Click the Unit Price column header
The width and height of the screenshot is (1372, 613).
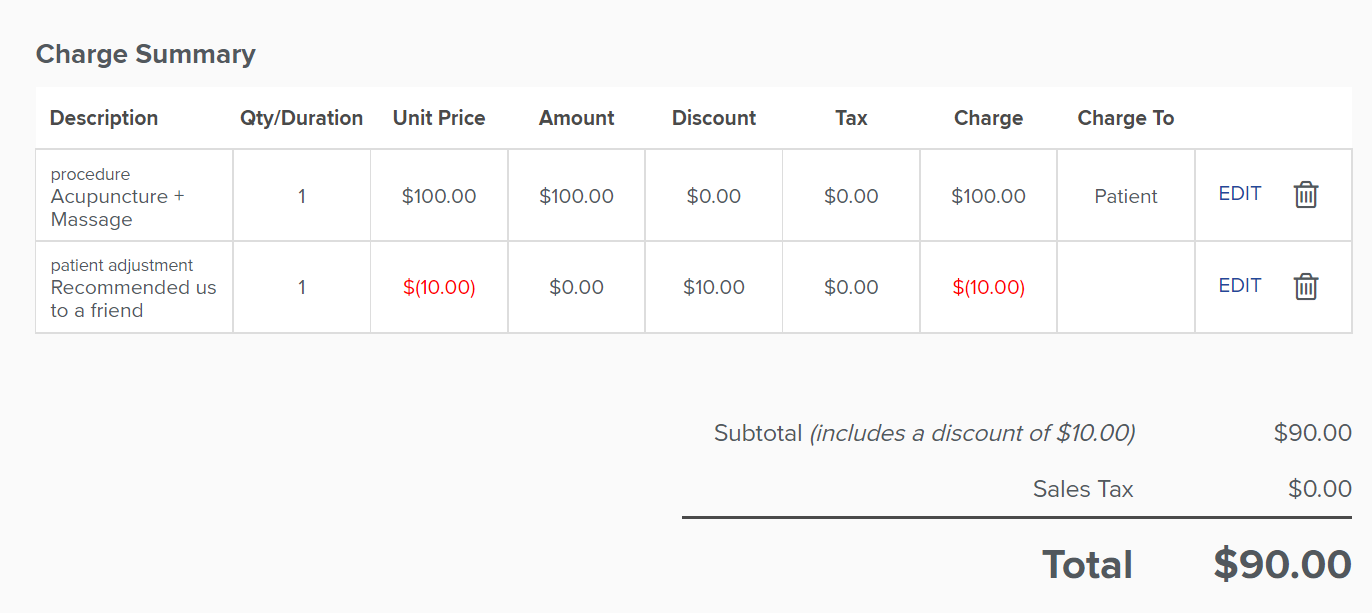coord(439,118)
